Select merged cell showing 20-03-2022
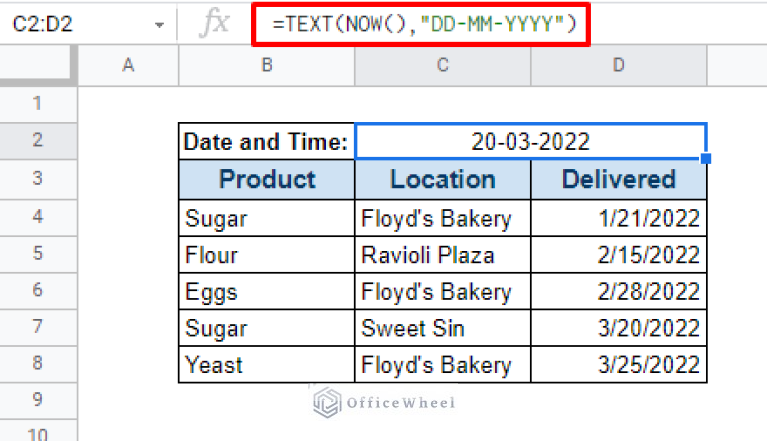Screen dimensions: 767x441 pyautogui.click(x=530, y=142)
